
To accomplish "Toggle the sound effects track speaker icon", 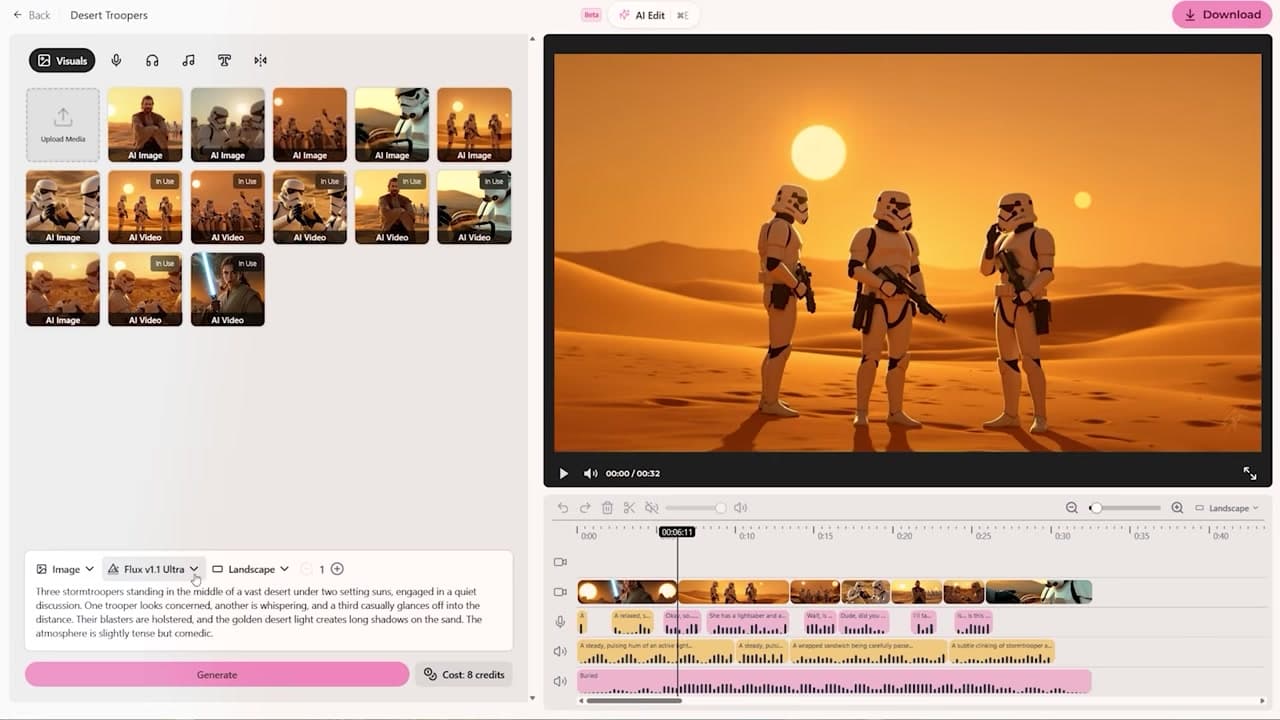I will (x=560, y=652).
